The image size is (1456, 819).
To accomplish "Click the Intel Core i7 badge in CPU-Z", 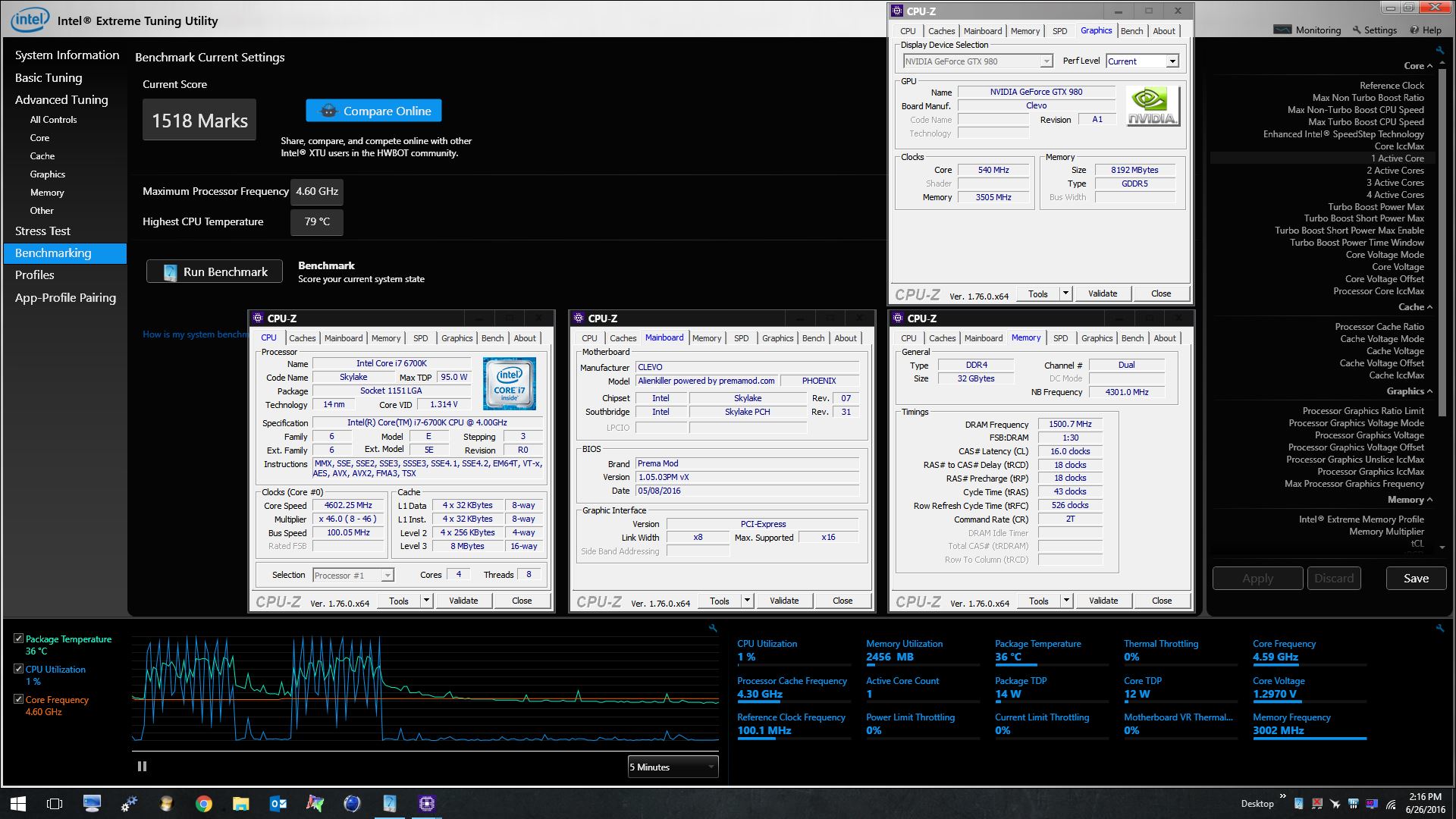I will [510, 384].
